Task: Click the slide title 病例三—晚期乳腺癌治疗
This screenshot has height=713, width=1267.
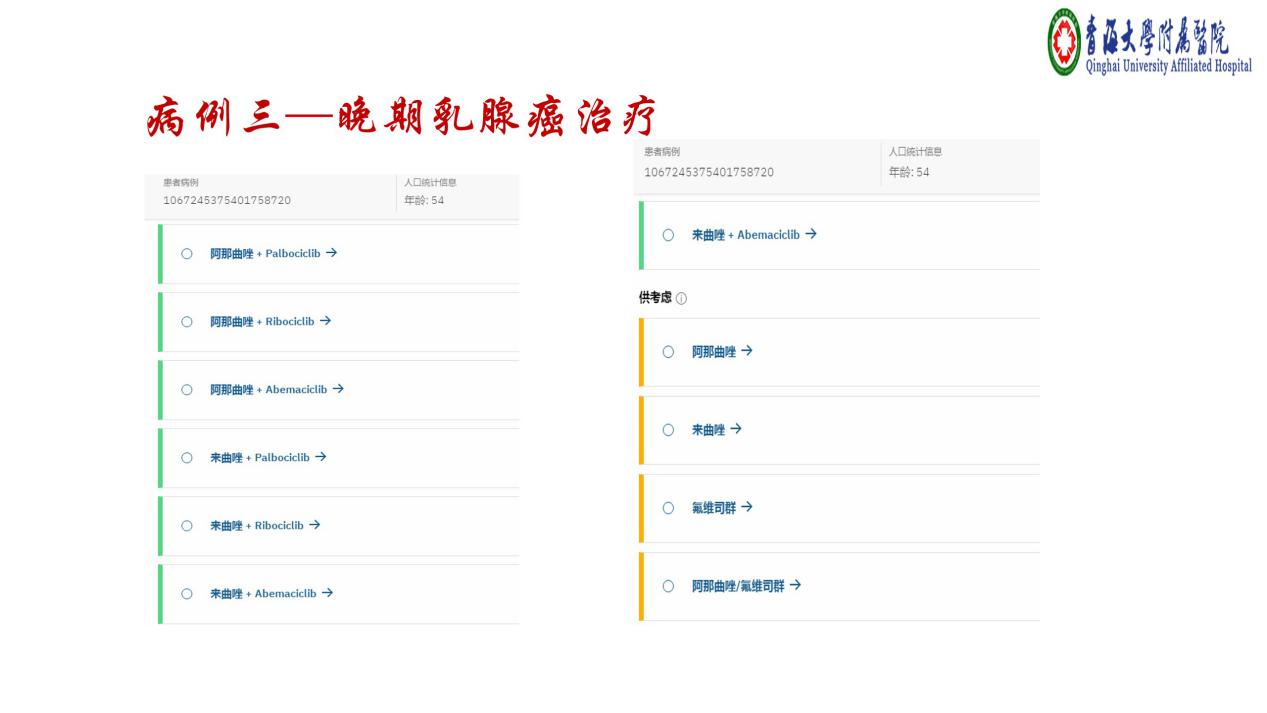Action: click(x=400, y=118)
